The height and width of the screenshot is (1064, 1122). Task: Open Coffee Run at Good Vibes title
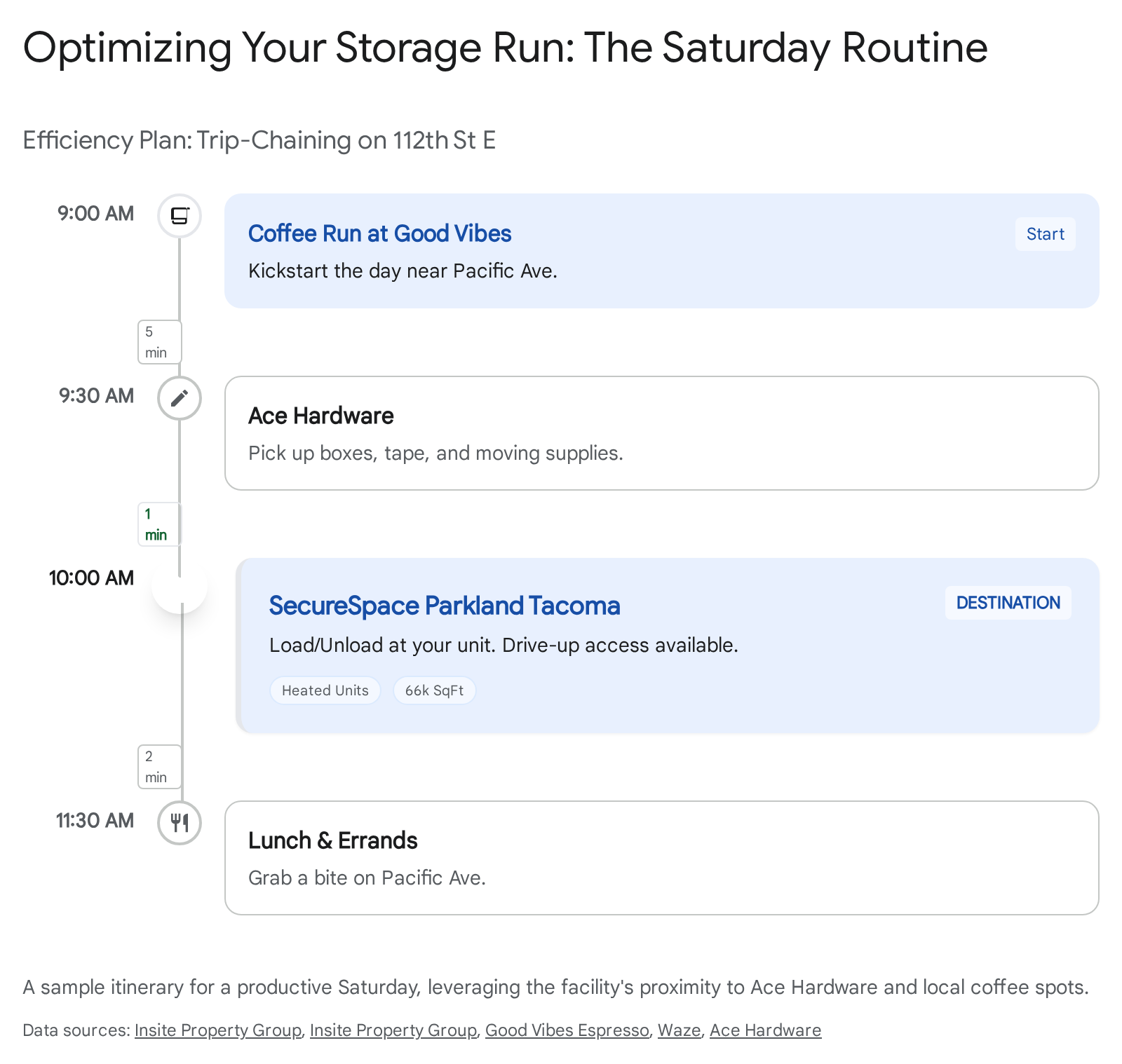[x=379, y=233]
